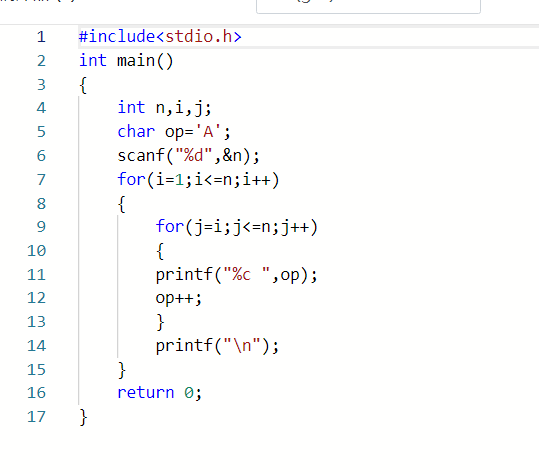Click the opening brace on line 3
Image resolution: width=539 pixels, height=474 pixels.
click(83, 85)
